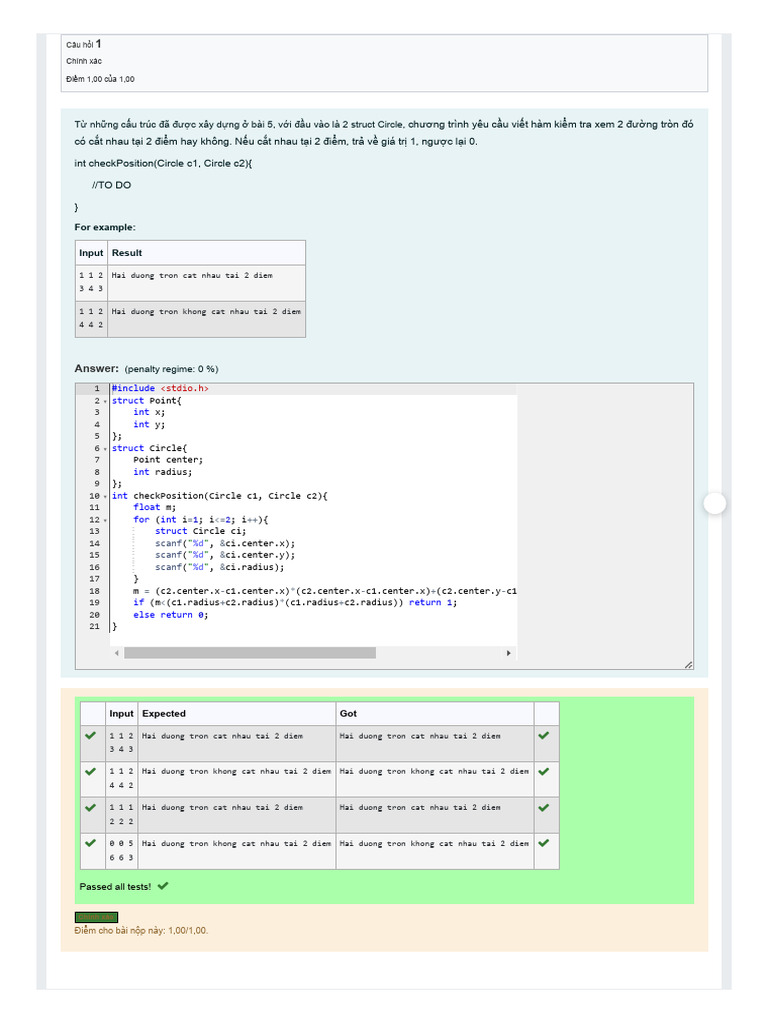Click the green badge above the score line
Image resolution: width=768 pixels, height=1024 pixels.
(x=96, y=917)
